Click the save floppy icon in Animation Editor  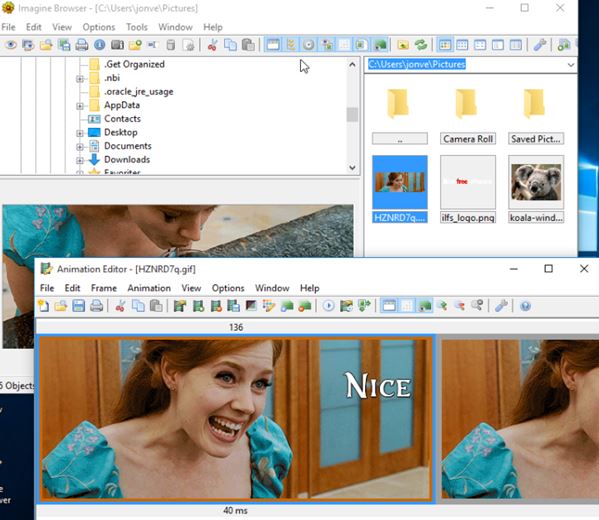(79, 306)
